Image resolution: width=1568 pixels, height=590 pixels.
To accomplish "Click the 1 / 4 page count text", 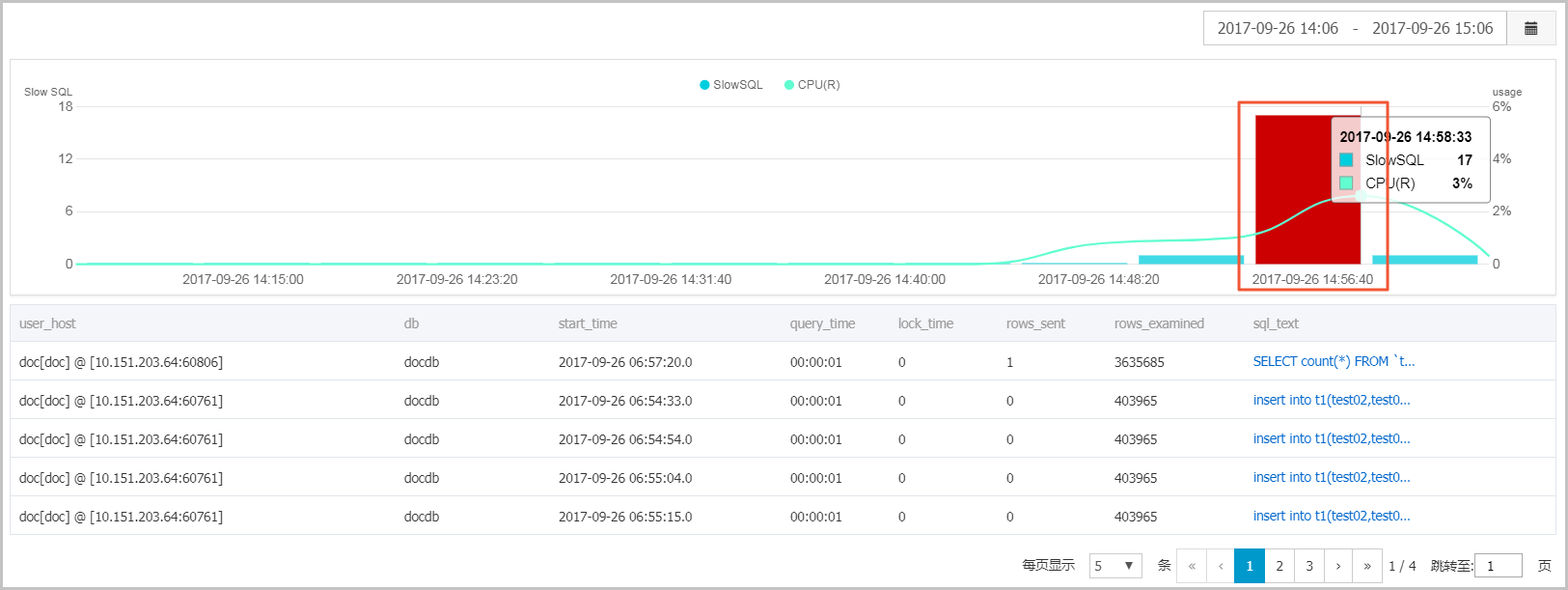I will tap(1402, 566).
